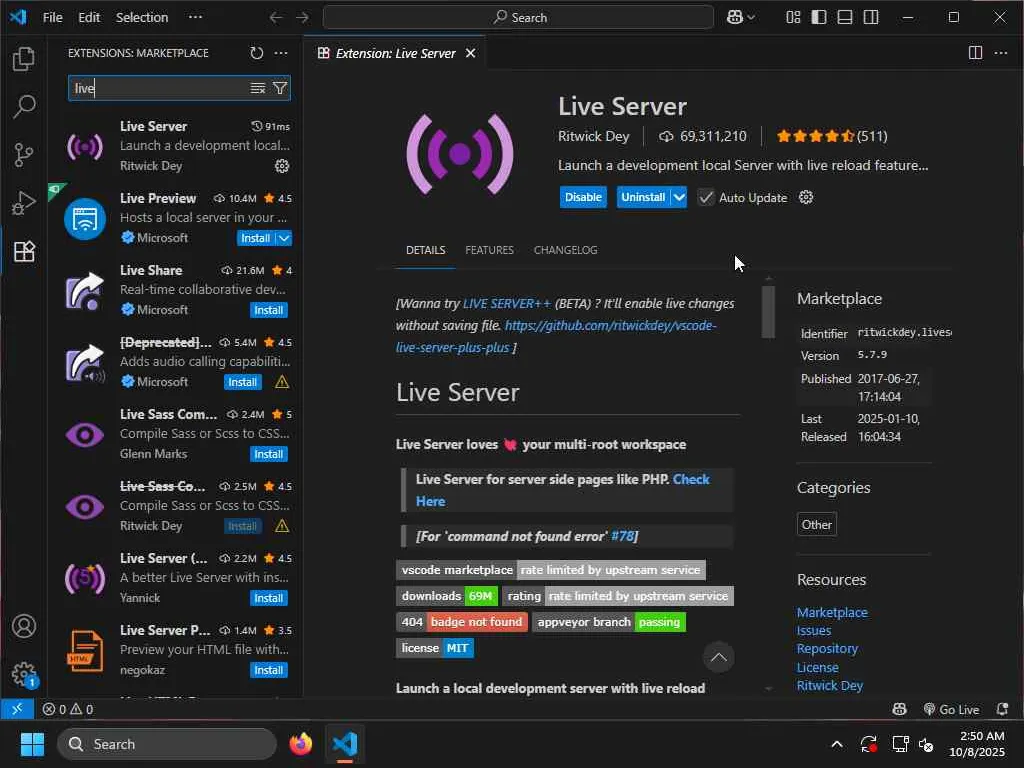Open issue #78 link
This screenshot has height=768, width=1024.
point(623,536)
